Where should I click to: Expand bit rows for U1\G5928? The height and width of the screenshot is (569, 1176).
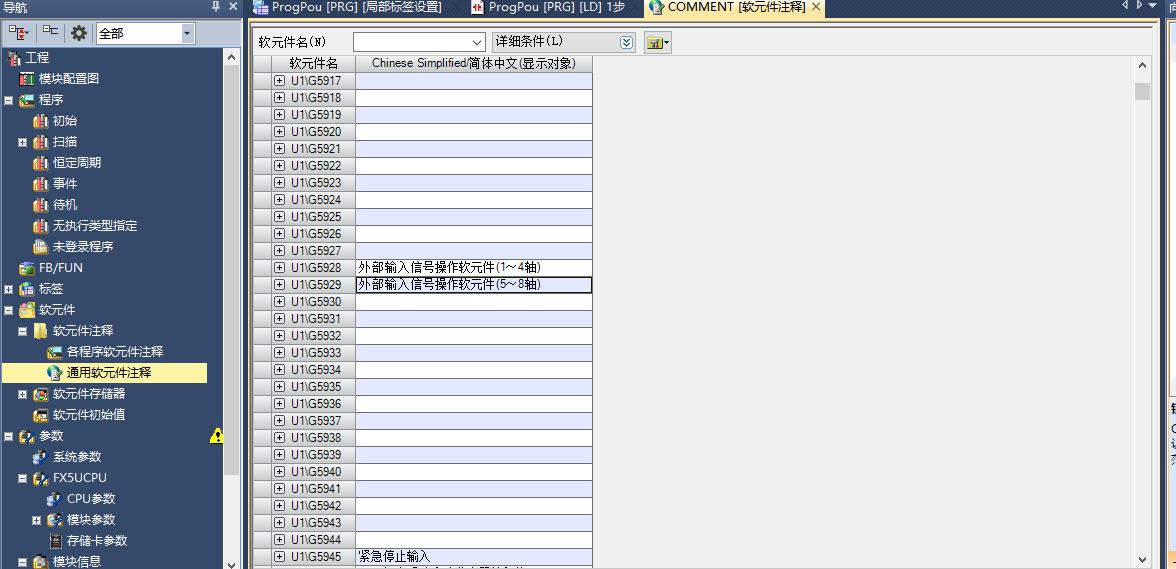[279, 268]
